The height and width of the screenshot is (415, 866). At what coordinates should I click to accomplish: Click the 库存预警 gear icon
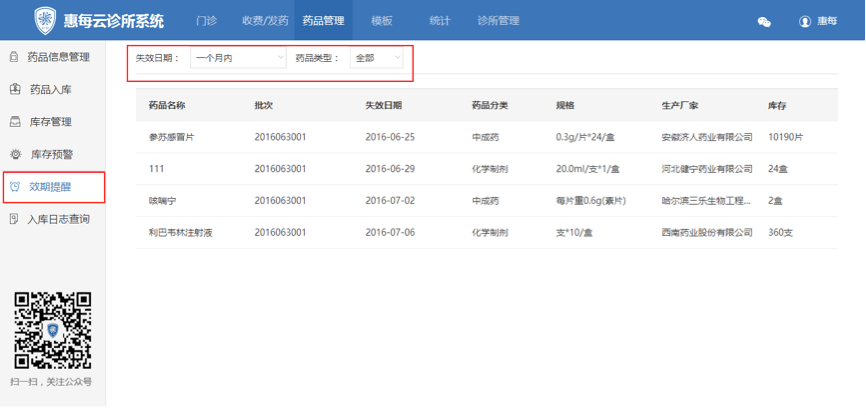[x=15, y=154]
